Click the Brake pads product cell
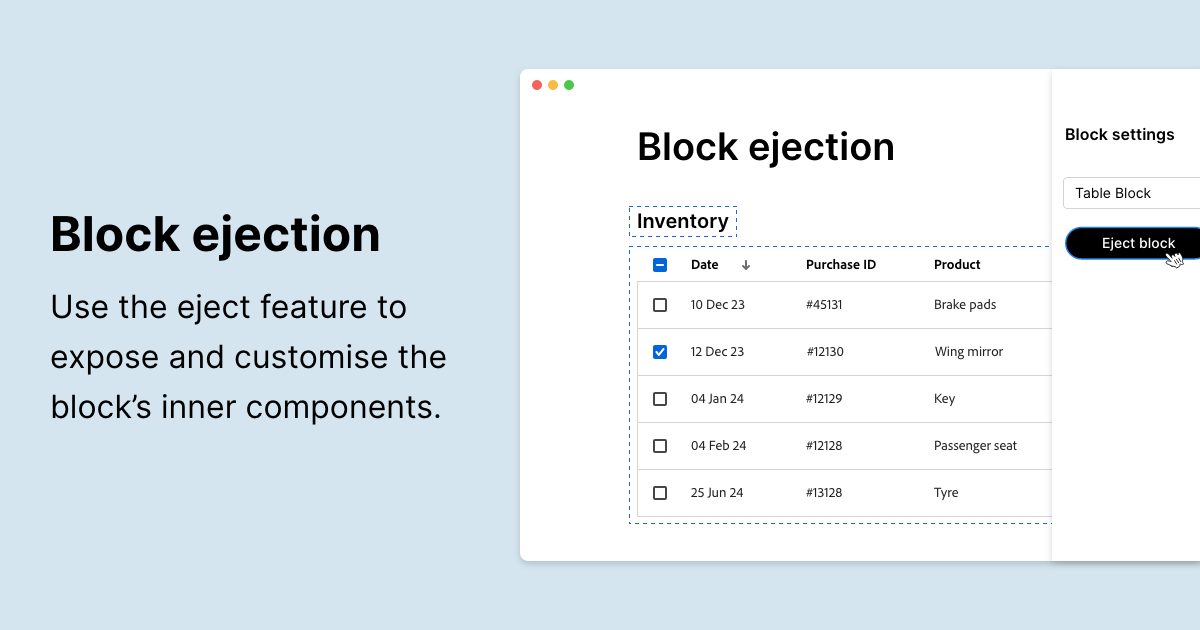 (965, 305)
